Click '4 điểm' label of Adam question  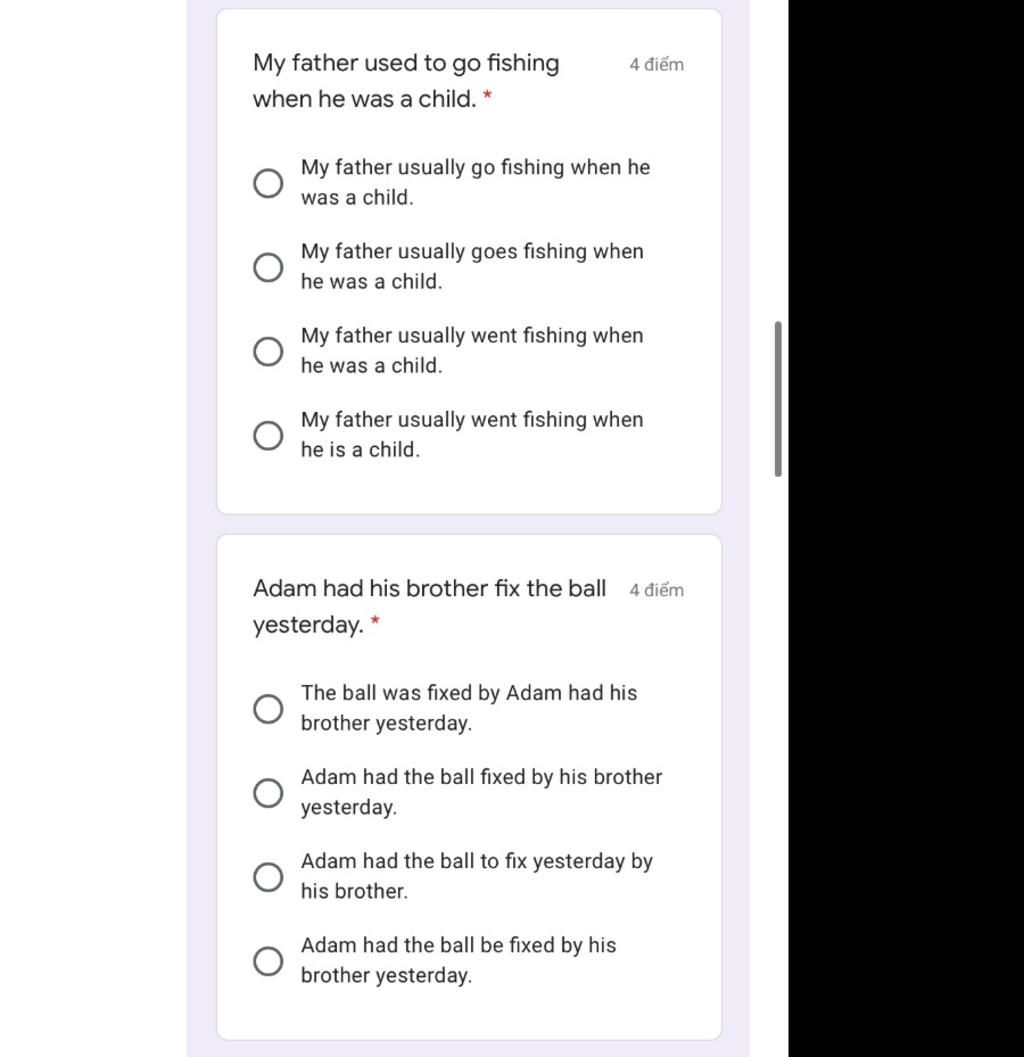657,591
